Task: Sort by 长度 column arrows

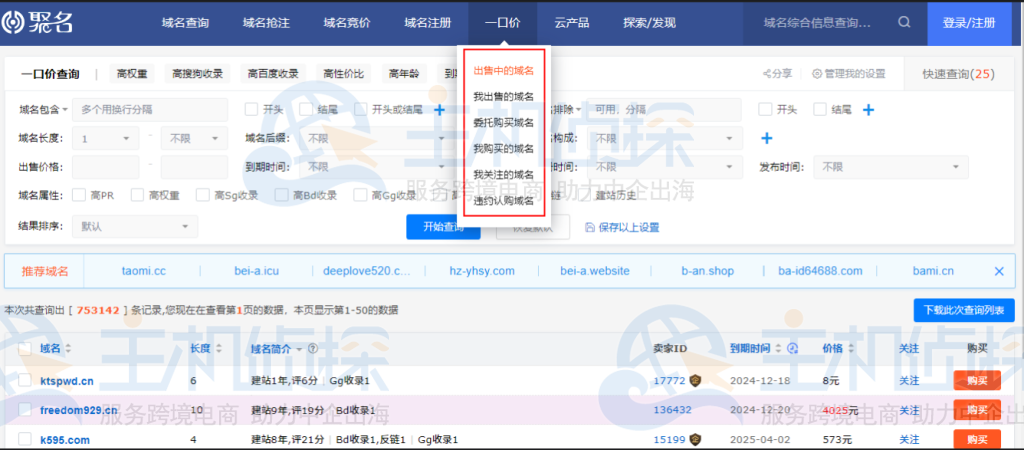Action: point(219,349)
